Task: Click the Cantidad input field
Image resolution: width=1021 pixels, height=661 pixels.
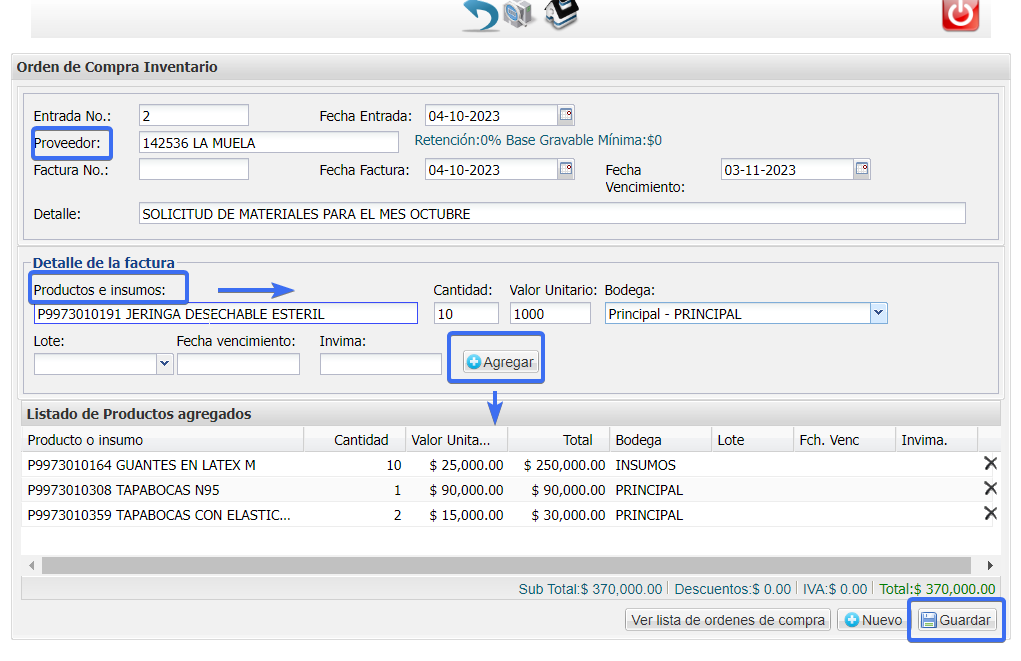Action: coord(466,313)
